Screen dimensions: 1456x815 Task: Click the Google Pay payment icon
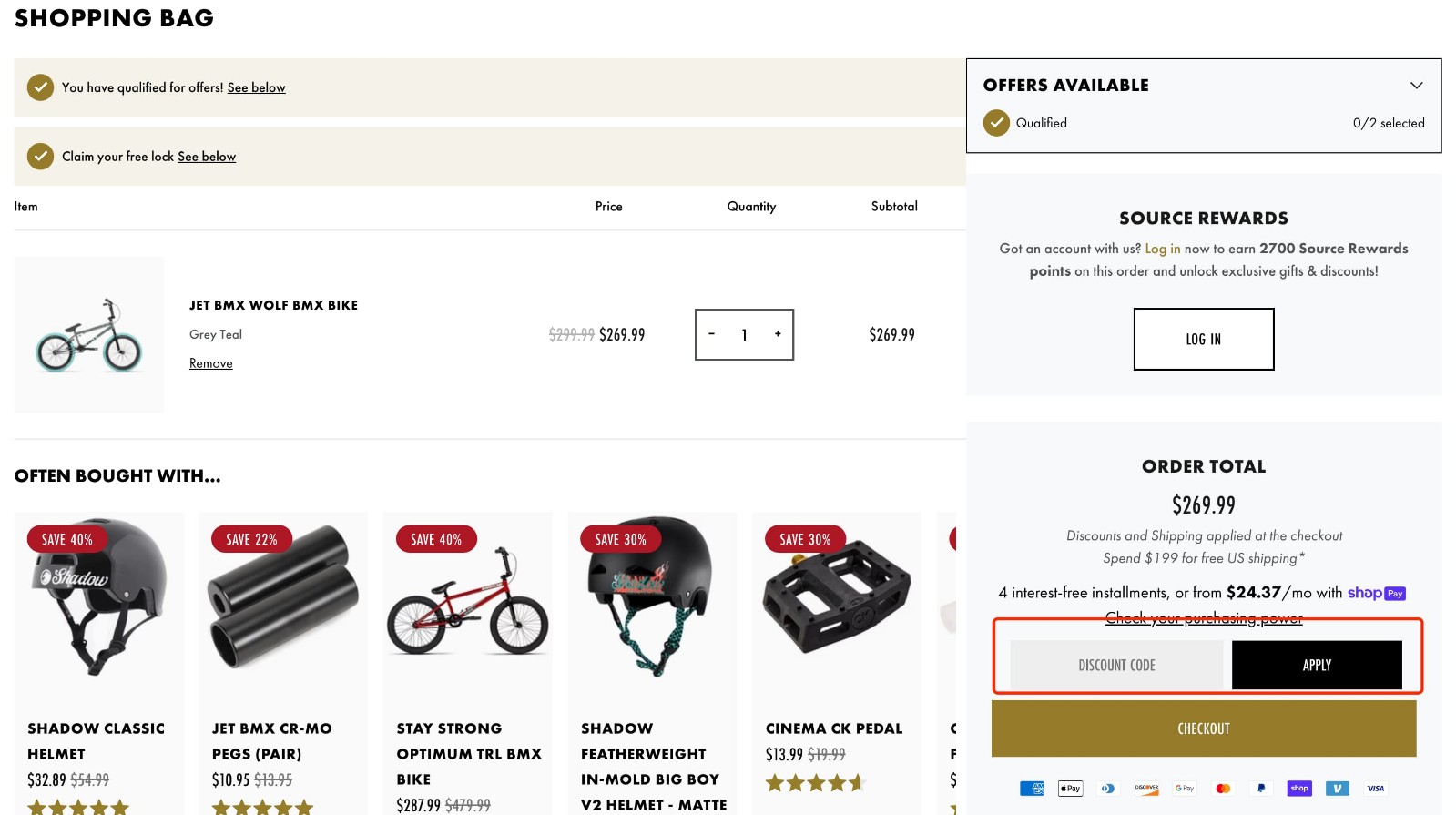1185,788
